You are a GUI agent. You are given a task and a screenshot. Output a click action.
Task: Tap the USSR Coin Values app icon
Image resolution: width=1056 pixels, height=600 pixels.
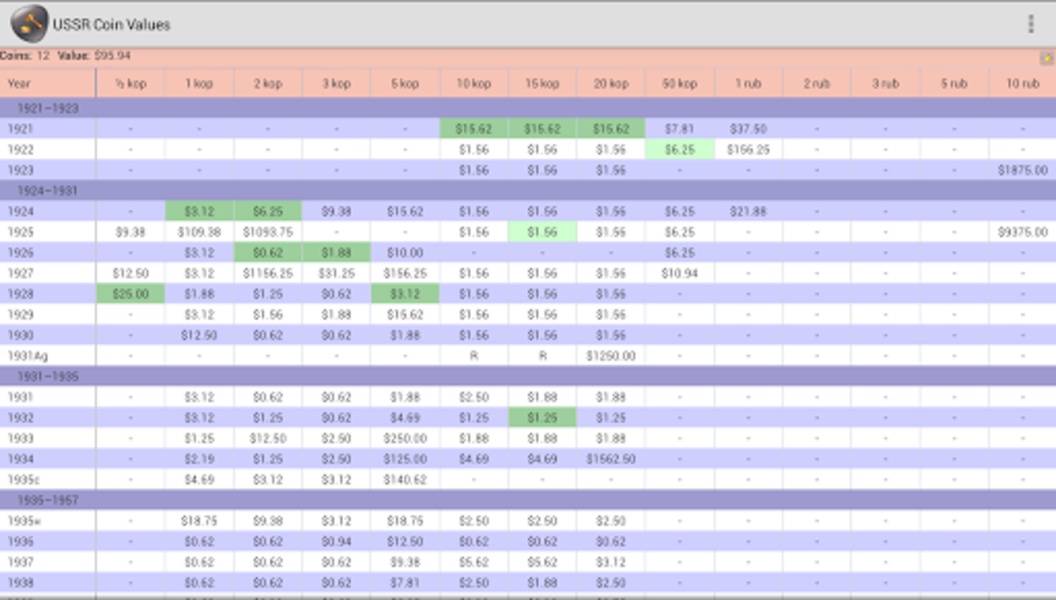(x=29, y=24)
